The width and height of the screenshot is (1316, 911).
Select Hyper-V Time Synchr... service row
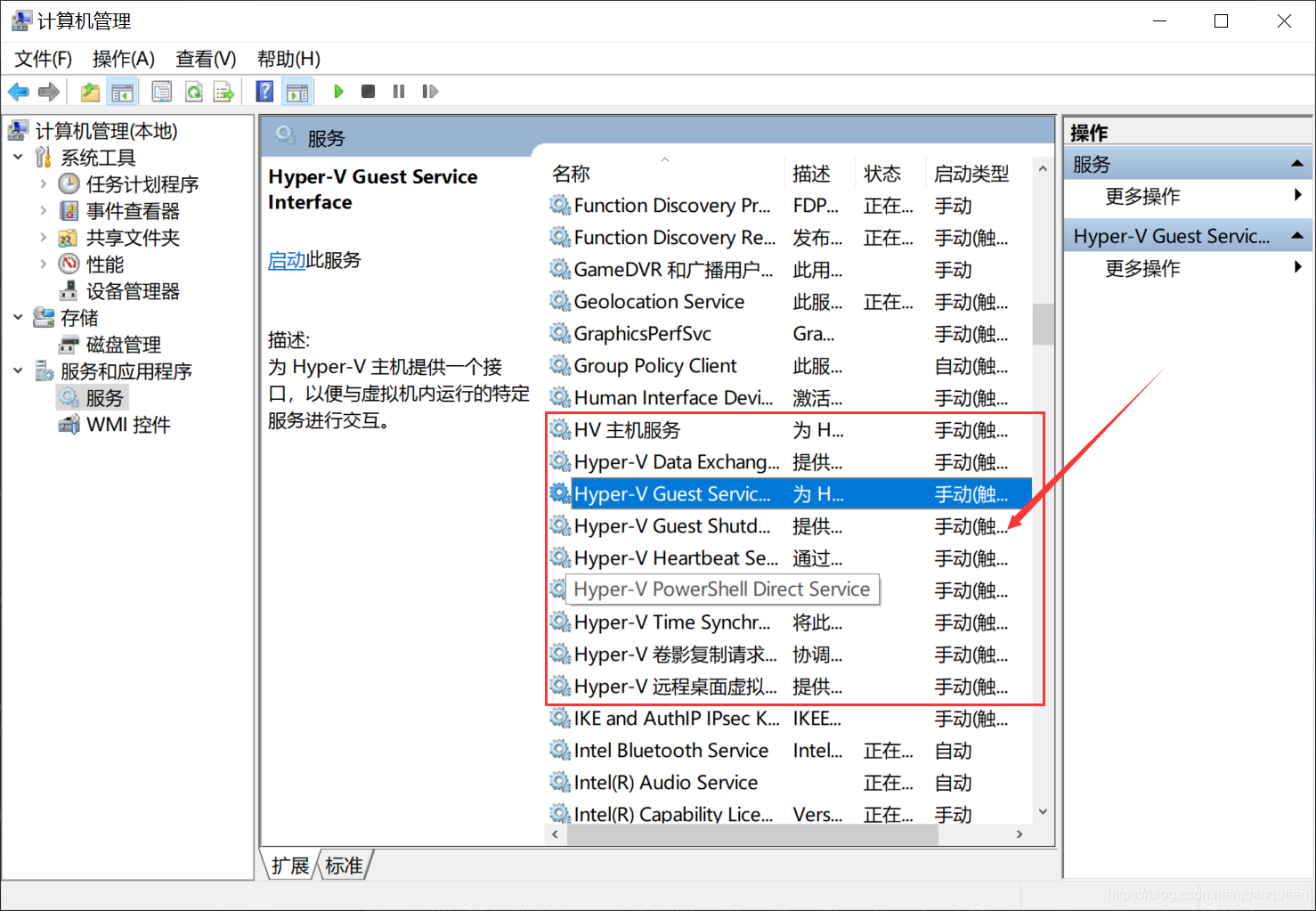789,622
